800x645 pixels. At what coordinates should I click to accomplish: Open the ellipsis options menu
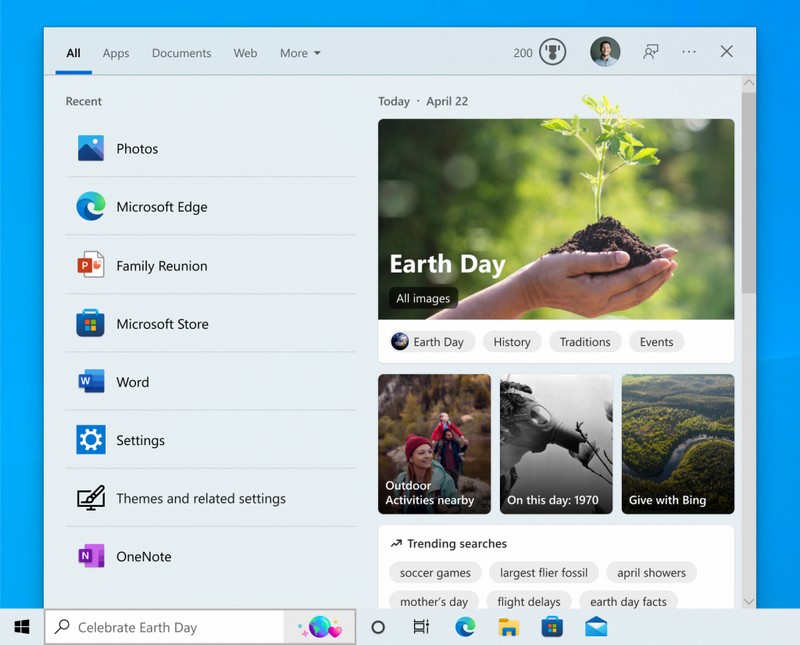[688, 51]
